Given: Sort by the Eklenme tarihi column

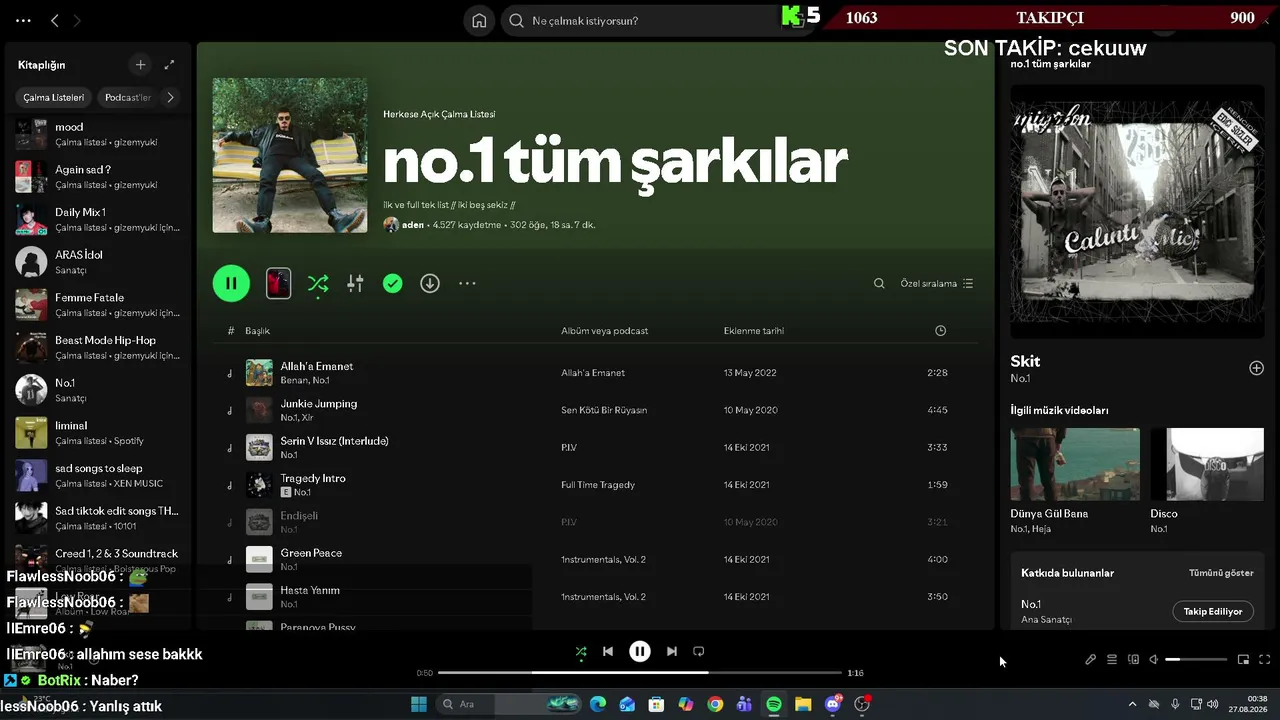Looking at the screenshot, I should tap(754, 331).
